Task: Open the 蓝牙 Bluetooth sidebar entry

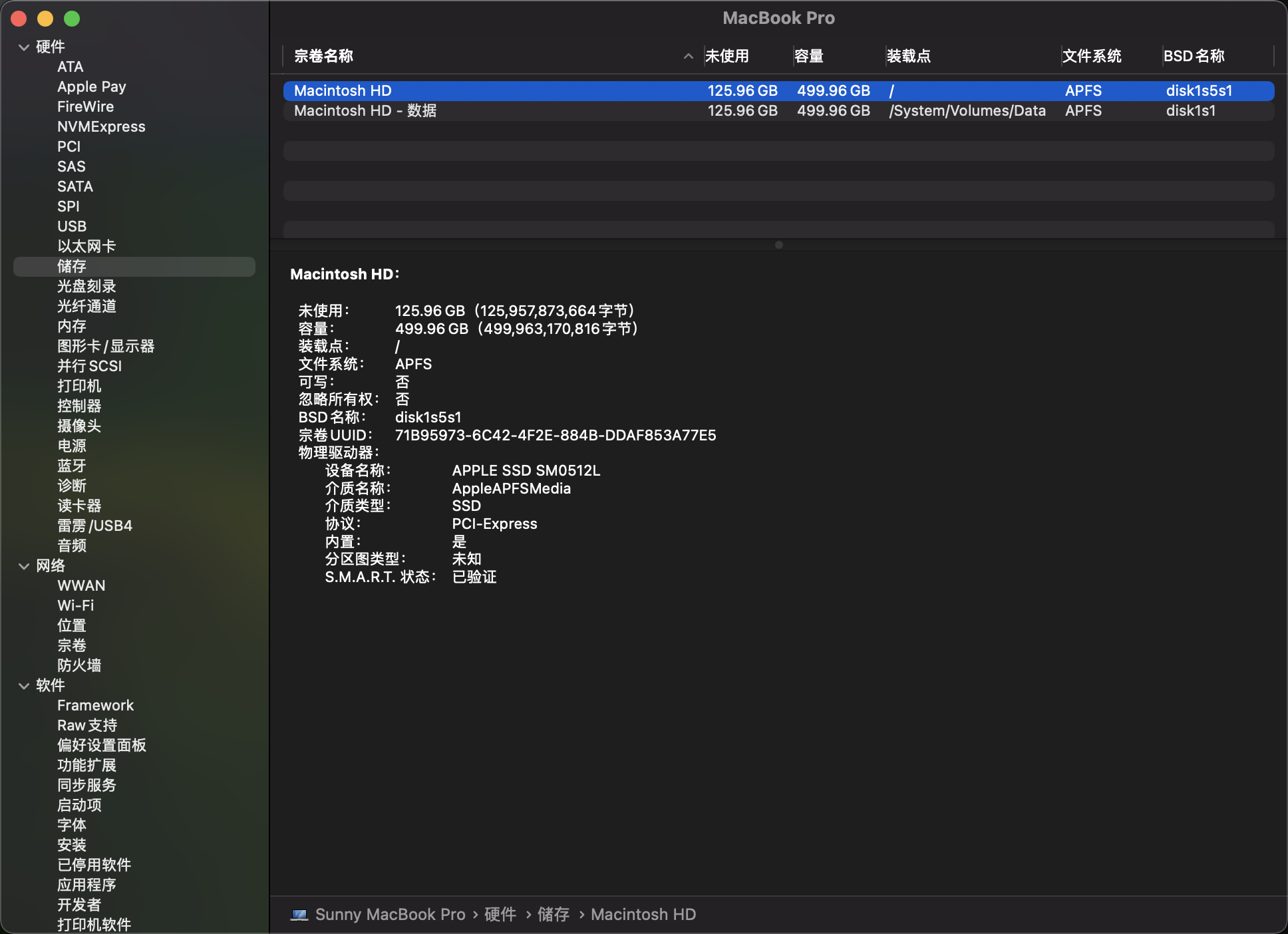Action: (72, 466)
